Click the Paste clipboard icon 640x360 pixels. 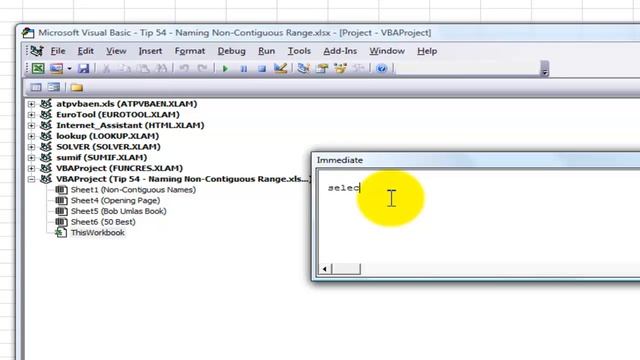pos(143,69)
